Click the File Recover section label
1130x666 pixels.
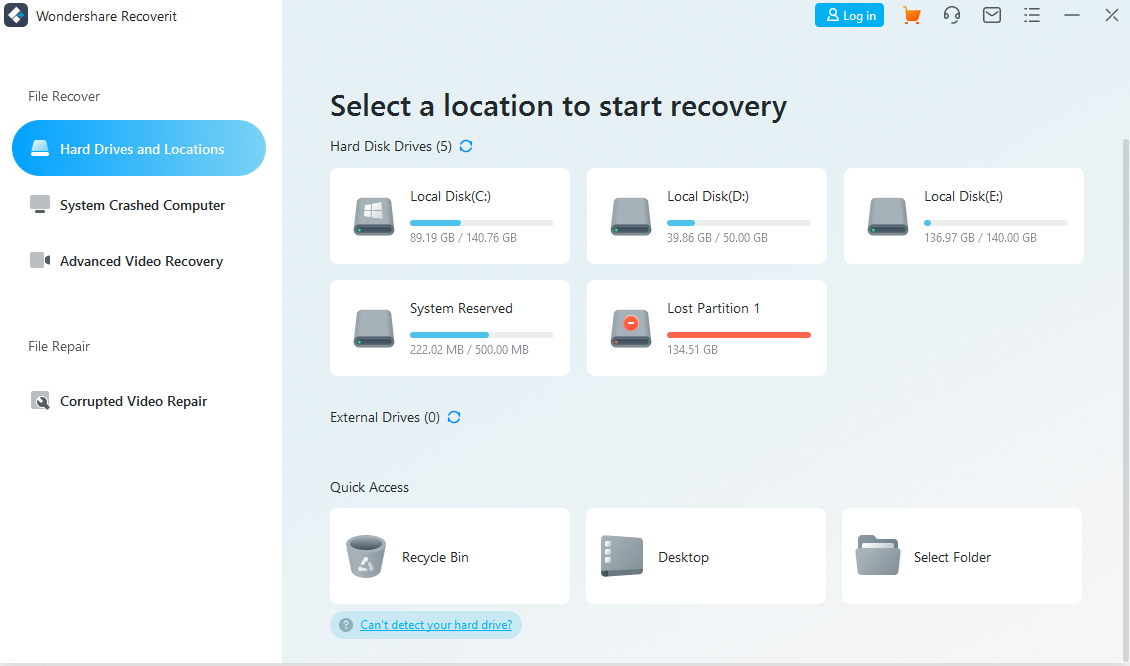[64, 97]
